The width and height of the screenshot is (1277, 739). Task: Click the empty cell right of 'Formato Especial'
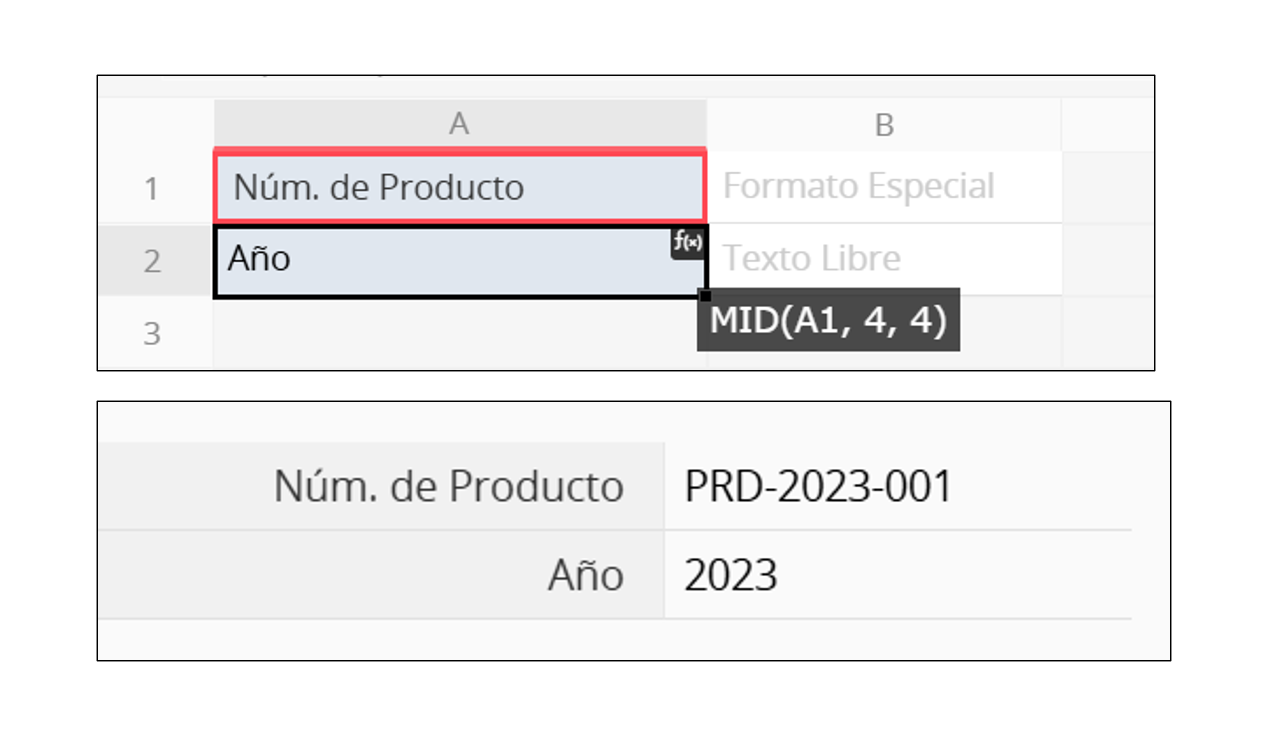[1106, 187]
